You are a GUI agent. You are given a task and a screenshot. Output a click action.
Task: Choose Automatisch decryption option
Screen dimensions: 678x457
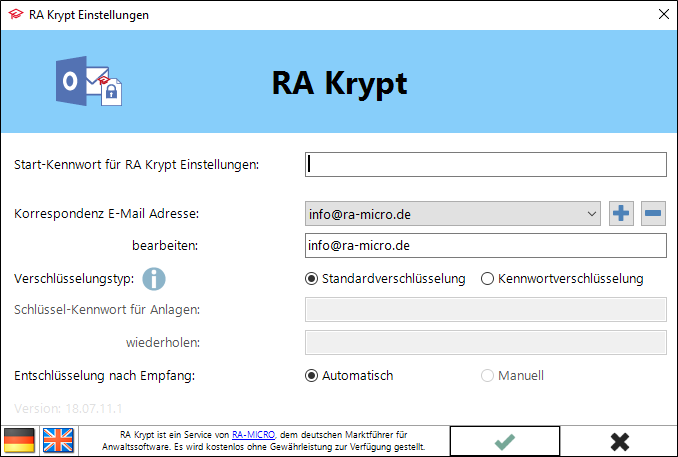[311, 376]
